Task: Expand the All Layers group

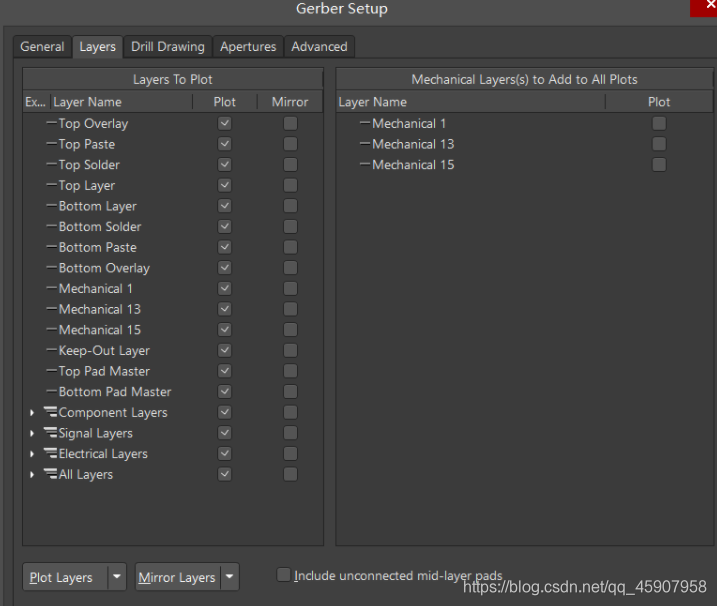Action: (x=32, y=474)
